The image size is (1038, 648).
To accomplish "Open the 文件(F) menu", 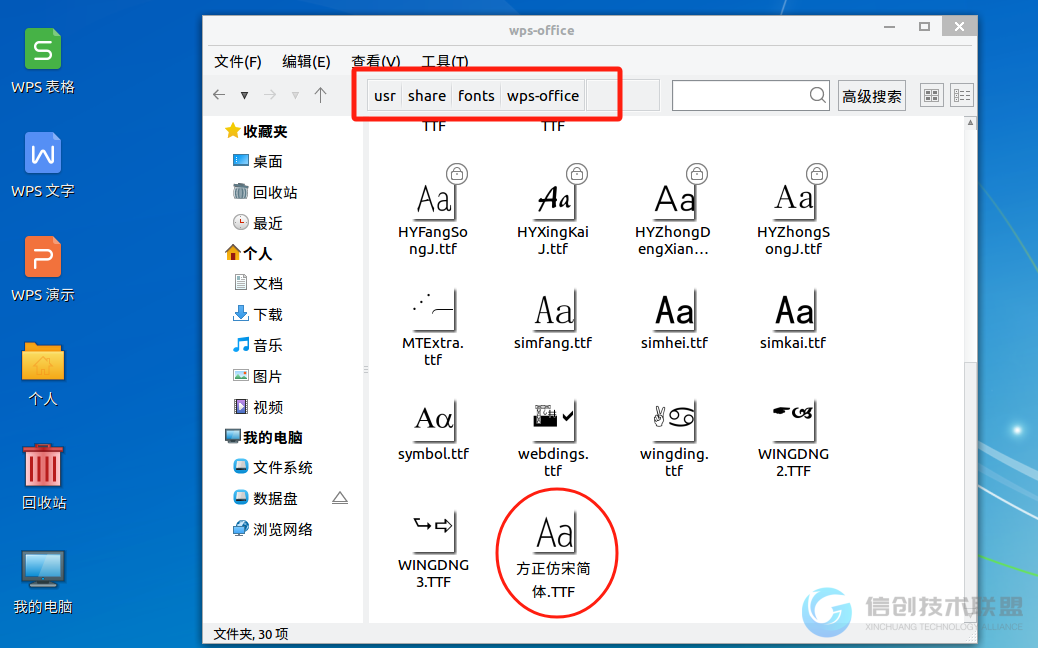I will 238,61.
